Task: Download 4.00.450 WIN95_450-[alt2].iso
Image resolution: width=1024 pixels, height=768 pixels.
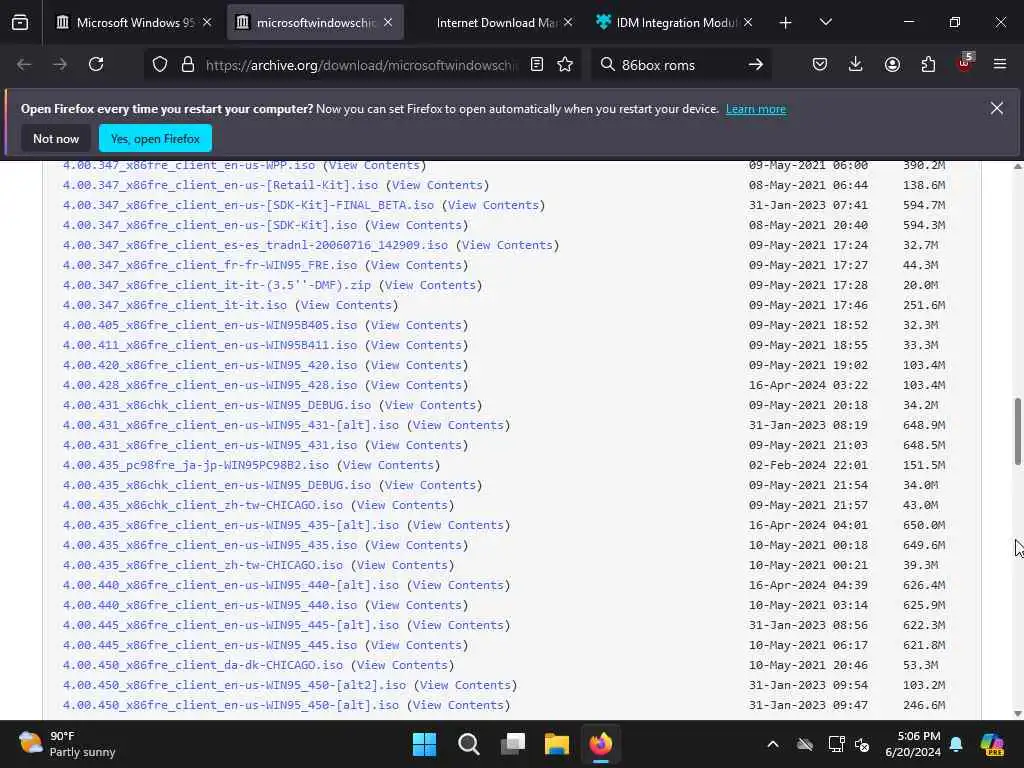Action: click(x=234, y=685)
